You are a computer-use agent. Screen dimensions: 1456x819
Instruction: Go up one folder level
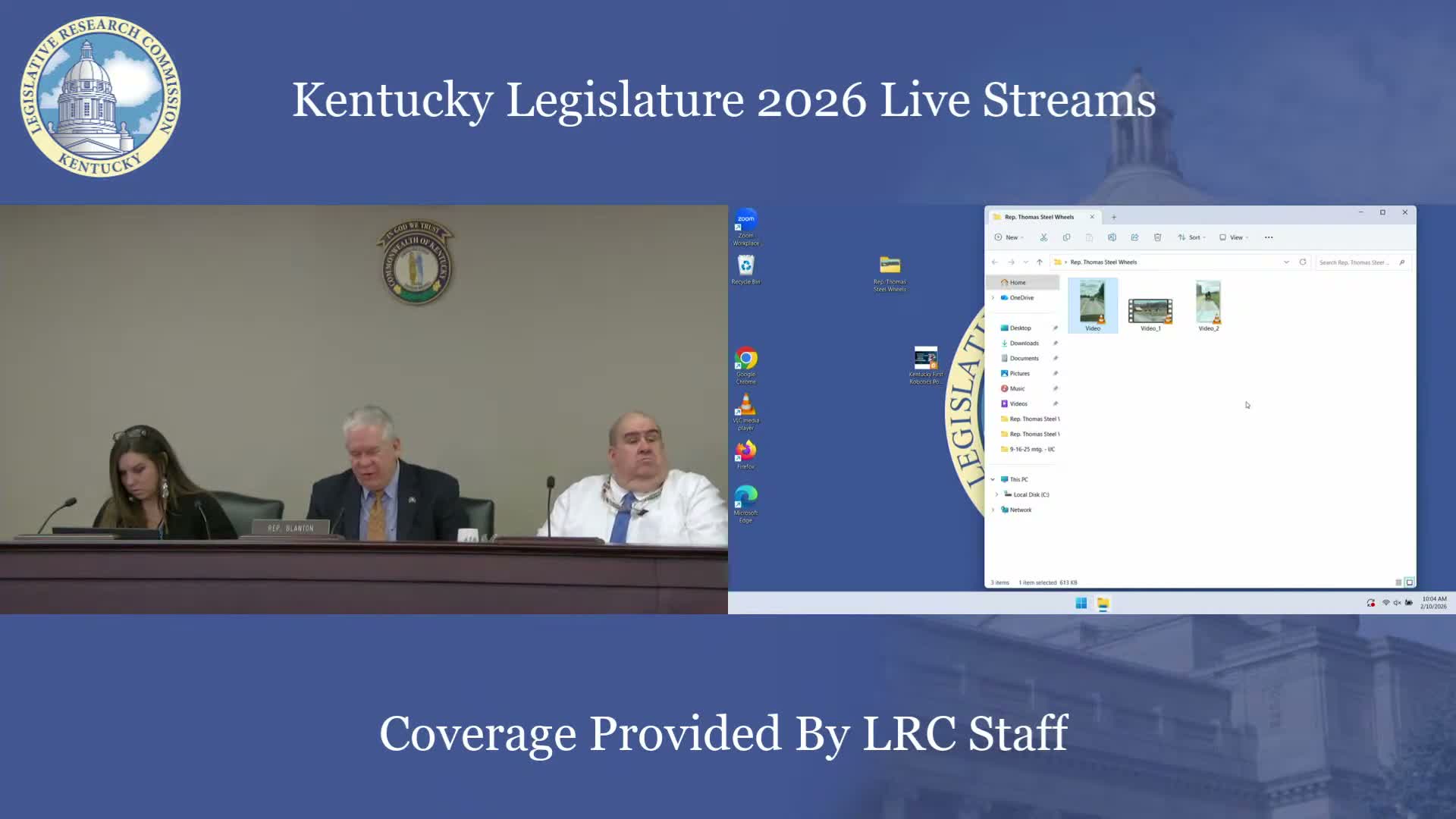[1040, 262]
